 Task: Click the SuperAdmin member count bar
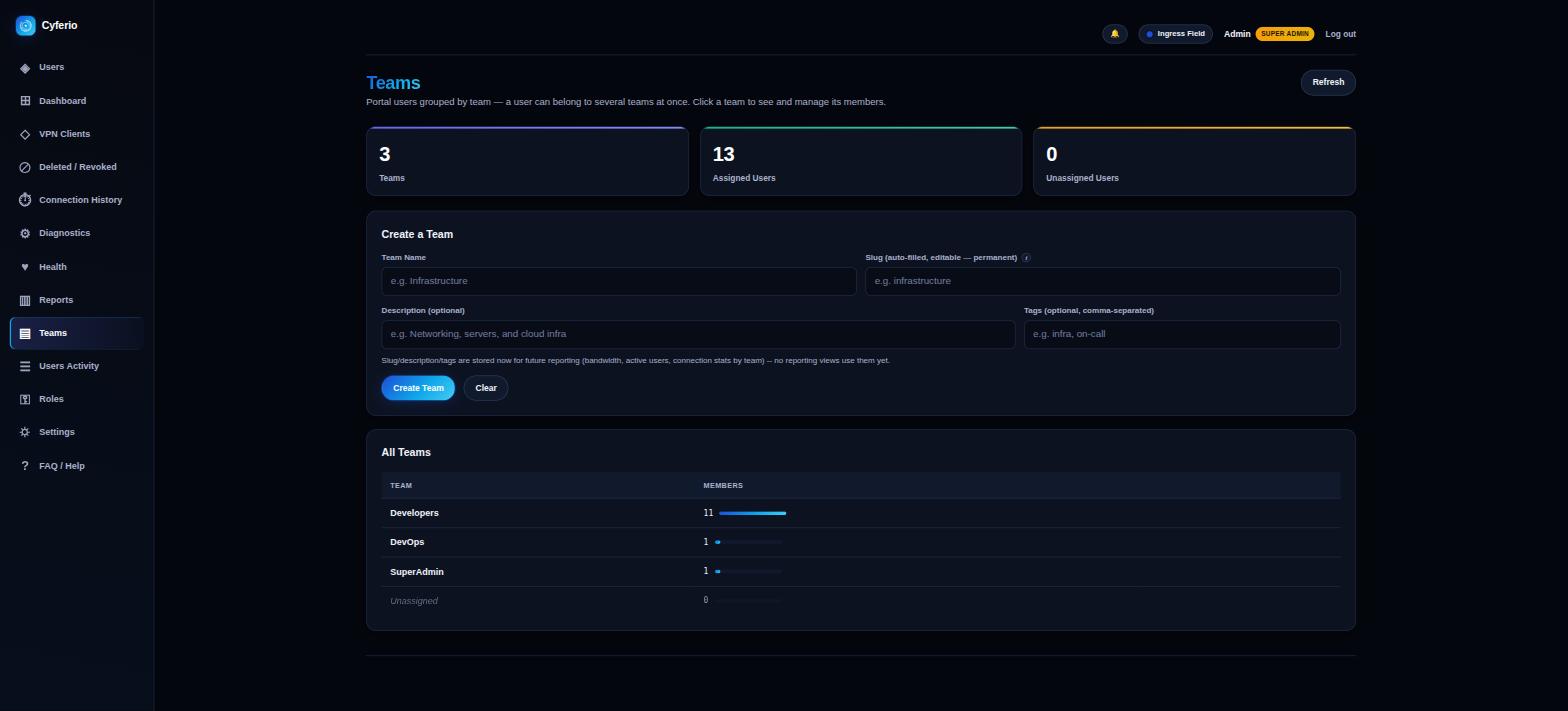(749, 572)
